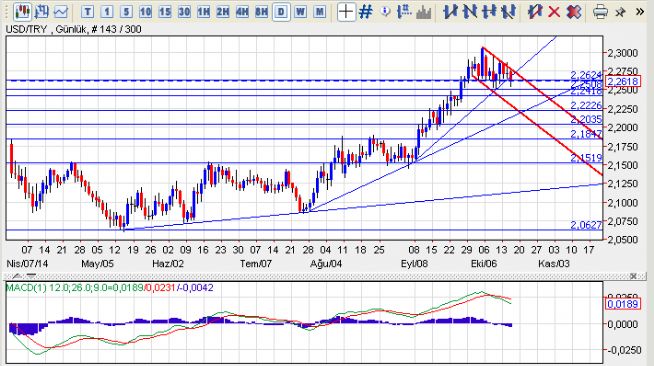Select 8H timeframe button
This screenshot has height=366, width=654.
(261, 12)
